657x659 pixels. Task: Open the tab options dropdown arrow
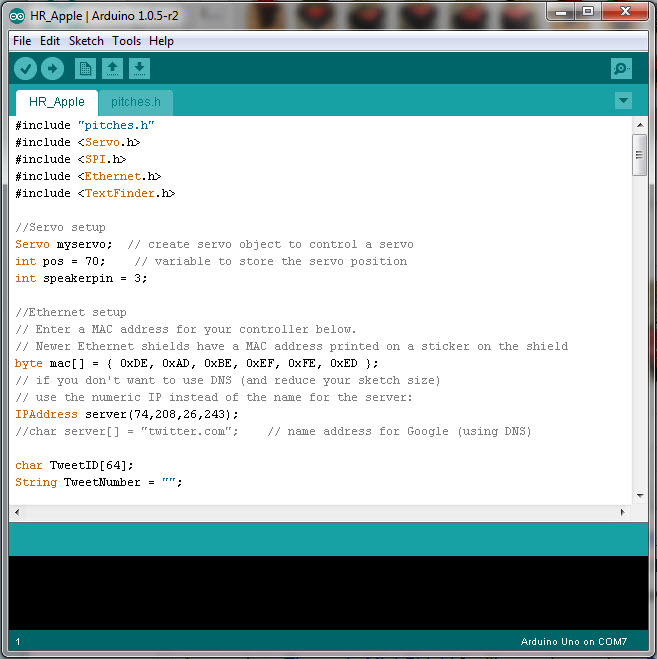tap(623, 100)
